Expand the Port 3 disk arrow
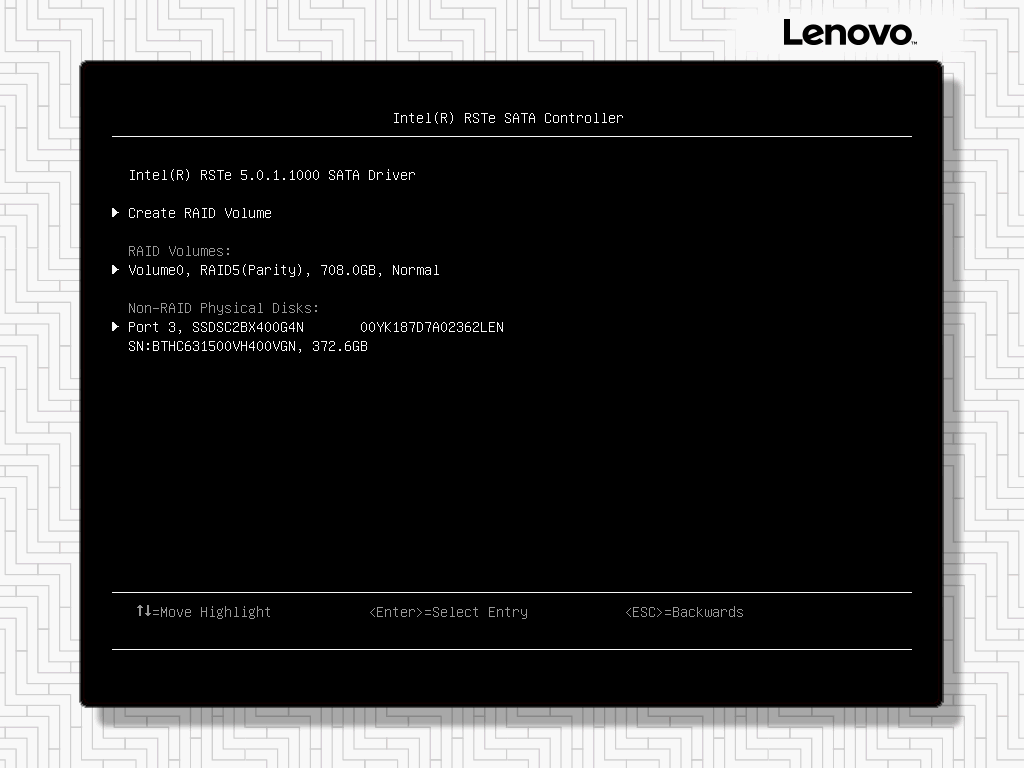 tap(116, 327)
